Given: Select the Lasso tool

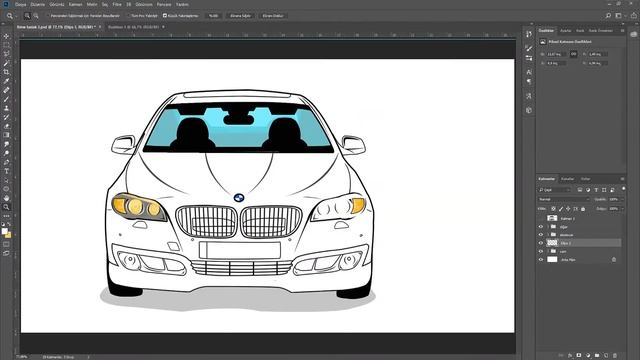Looking at the screenshot, I should [x=6, y=54].
